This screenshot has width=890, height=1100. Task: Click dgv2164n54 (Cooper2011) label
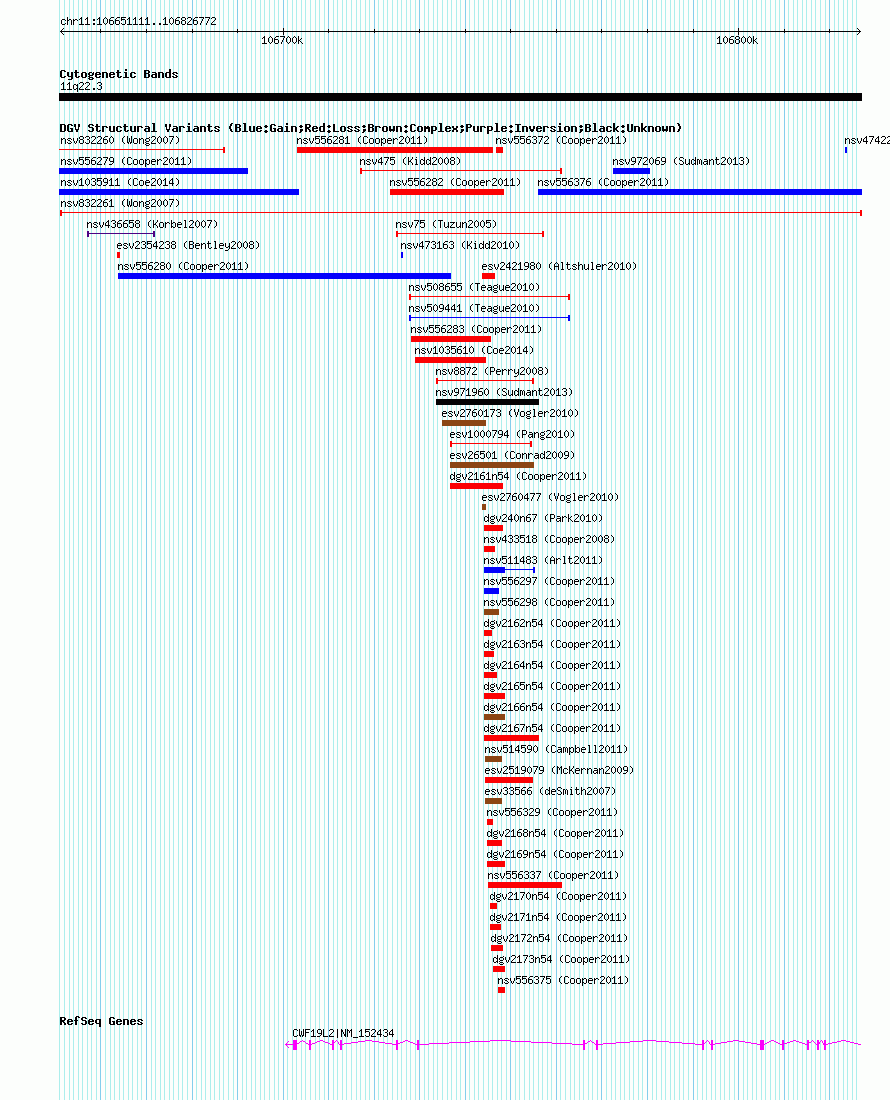[552, 666]
